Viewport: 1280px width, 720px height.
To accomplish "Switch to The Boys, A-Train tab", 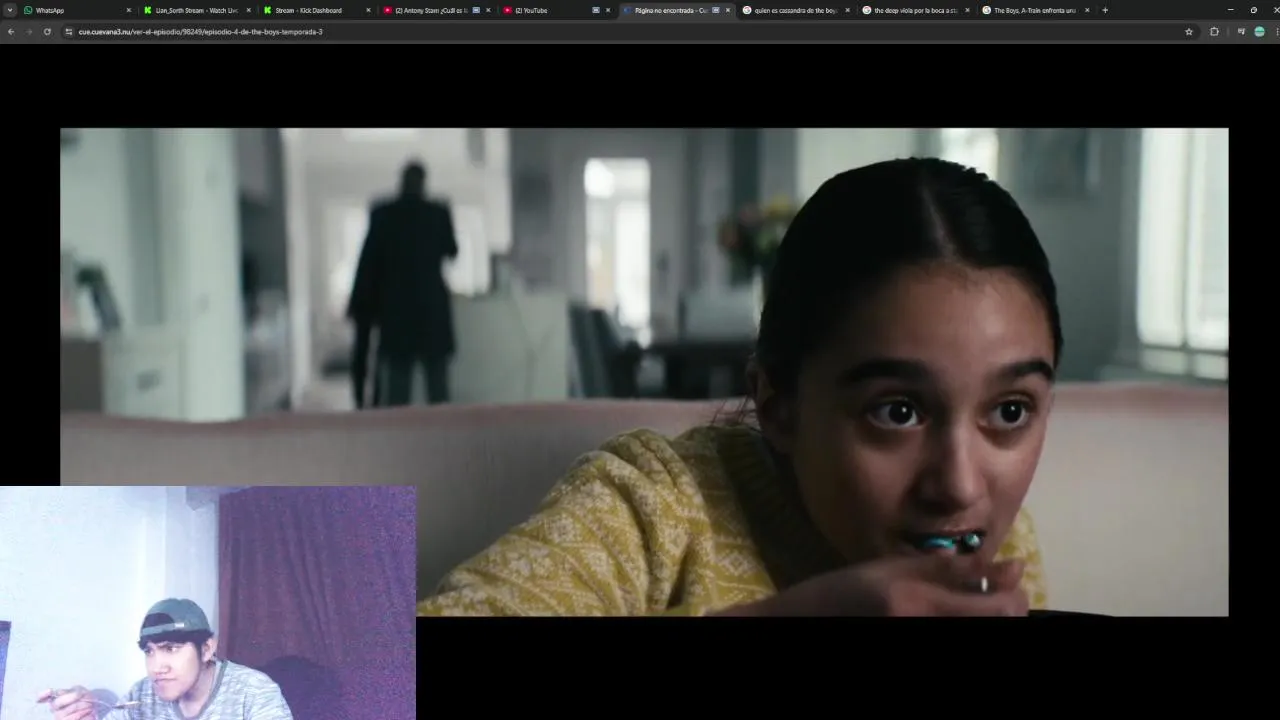I will coord(1037,10).
